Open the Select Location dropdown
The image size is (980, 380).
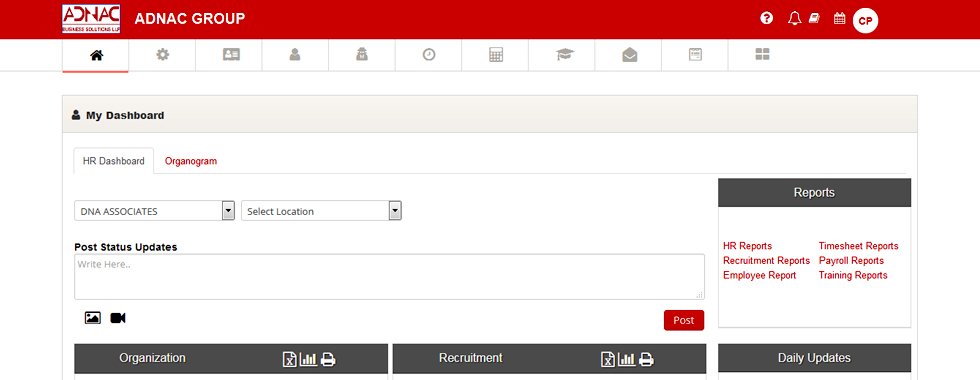tap(321, 211)
